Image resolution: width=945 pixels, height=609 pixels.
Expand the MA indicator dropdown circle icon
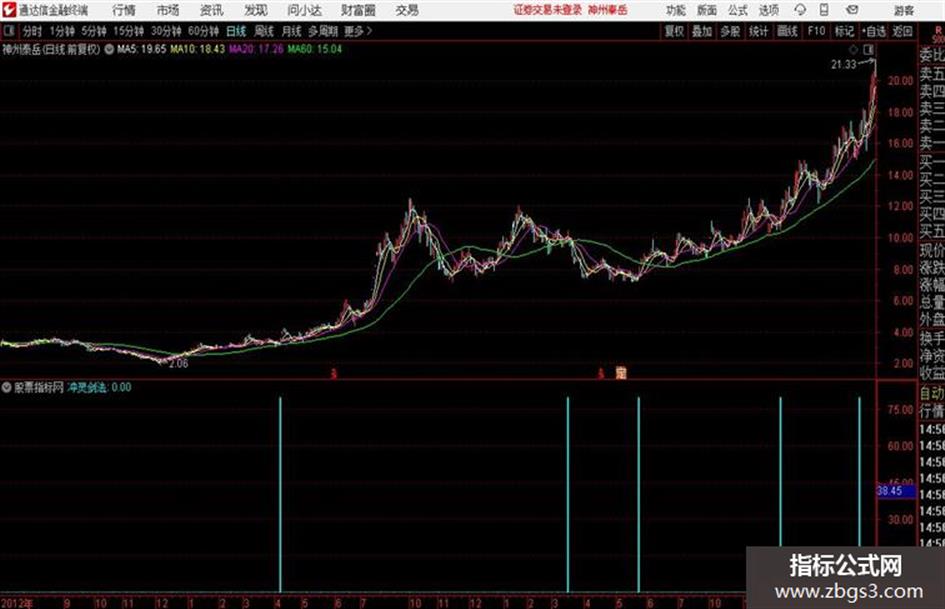point(109,49)
